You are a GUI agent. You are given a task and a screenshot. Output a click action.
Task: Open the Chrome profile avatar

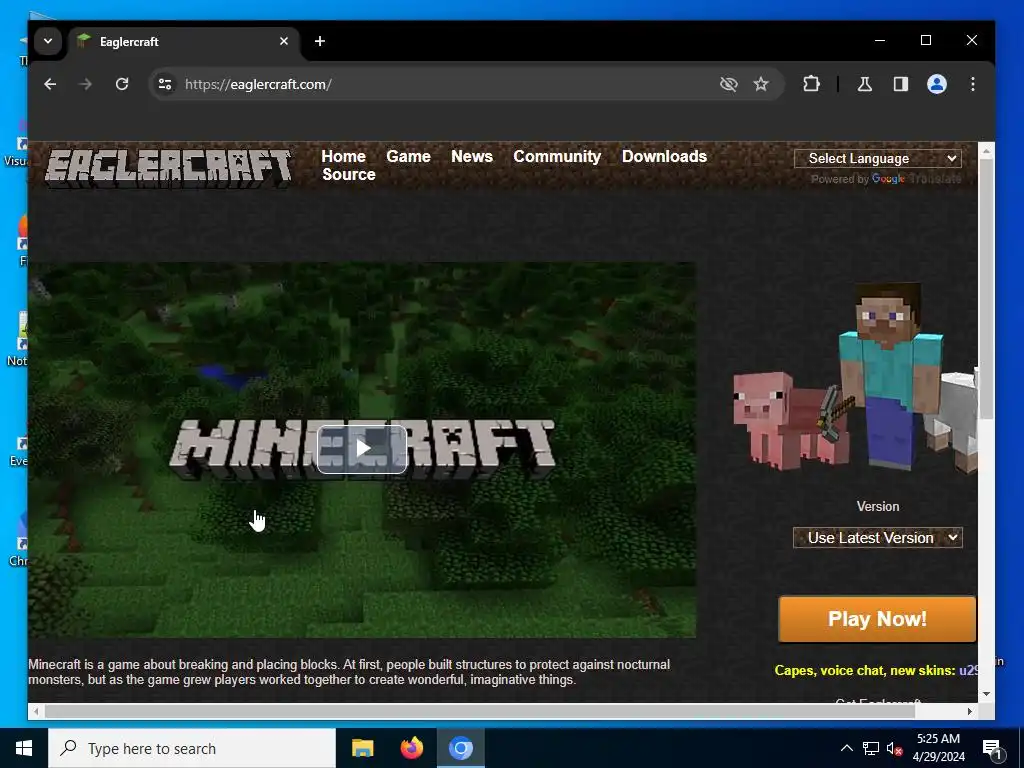tap(936, 84)
